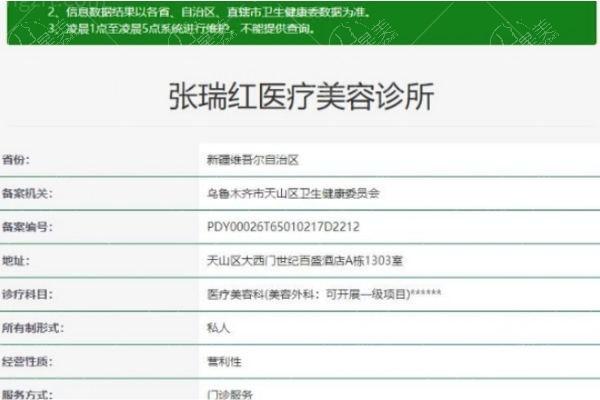Click the business nature value 营利性
This screenshot has height=400, width=600.
point(221,361)
